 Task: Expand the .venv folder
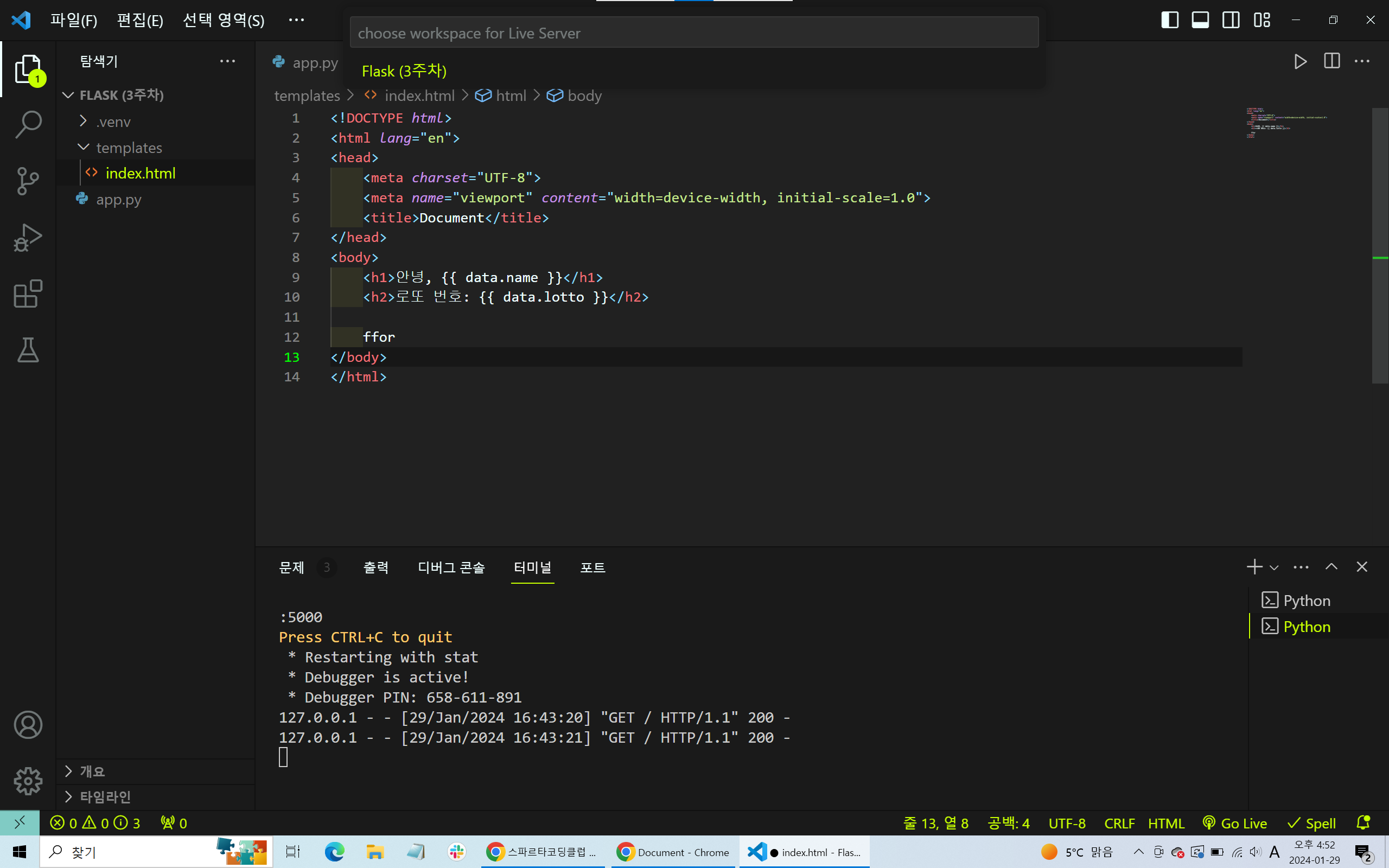(155, 122)
